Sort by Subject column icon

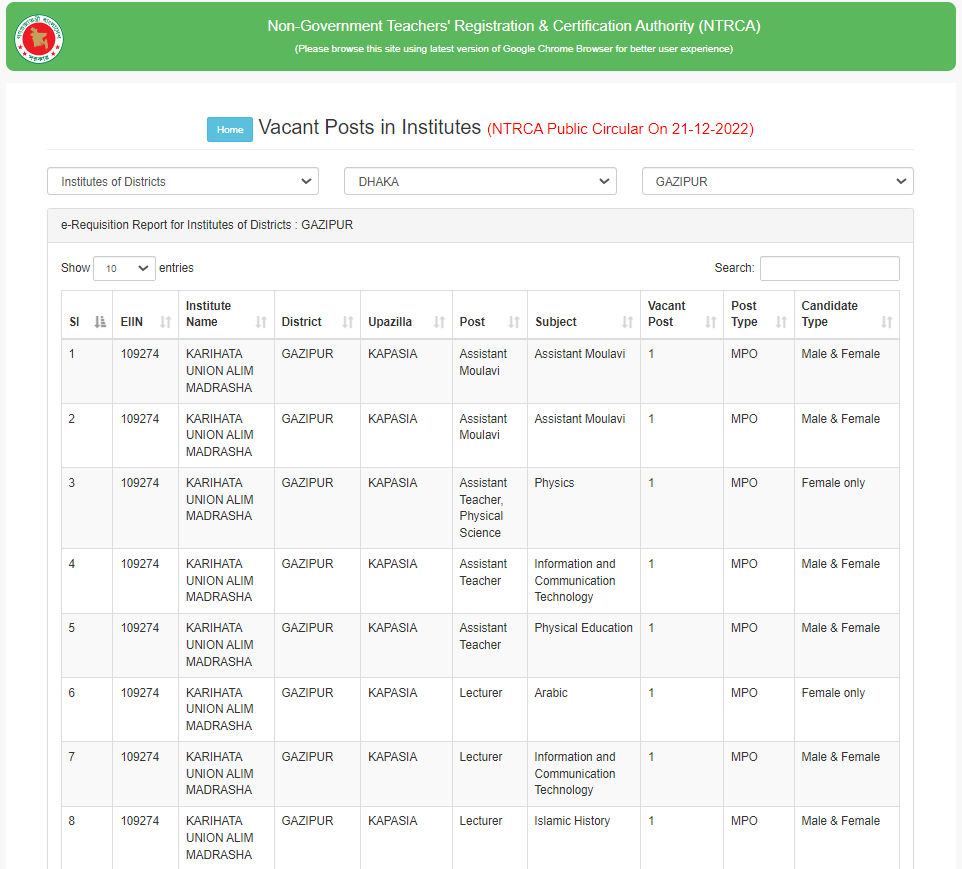[x=627, y=322]
